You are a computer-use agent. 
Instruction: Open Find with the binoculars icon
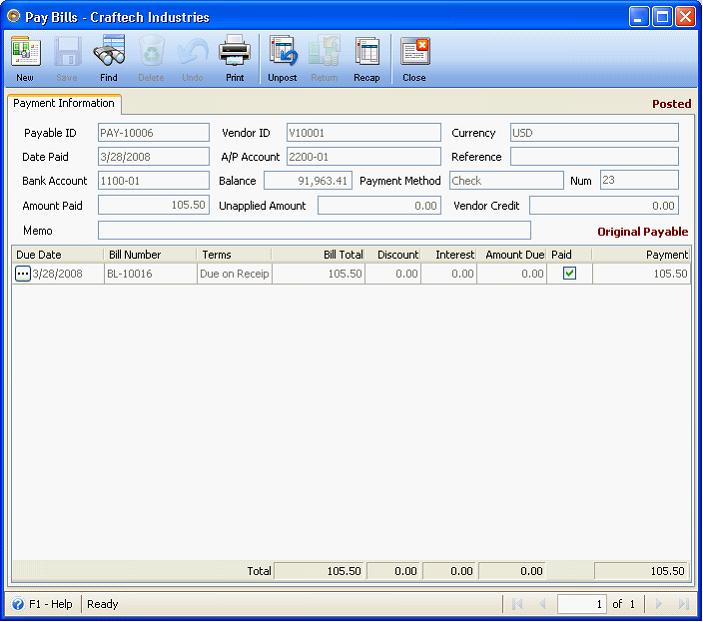[x=109, y=52]
